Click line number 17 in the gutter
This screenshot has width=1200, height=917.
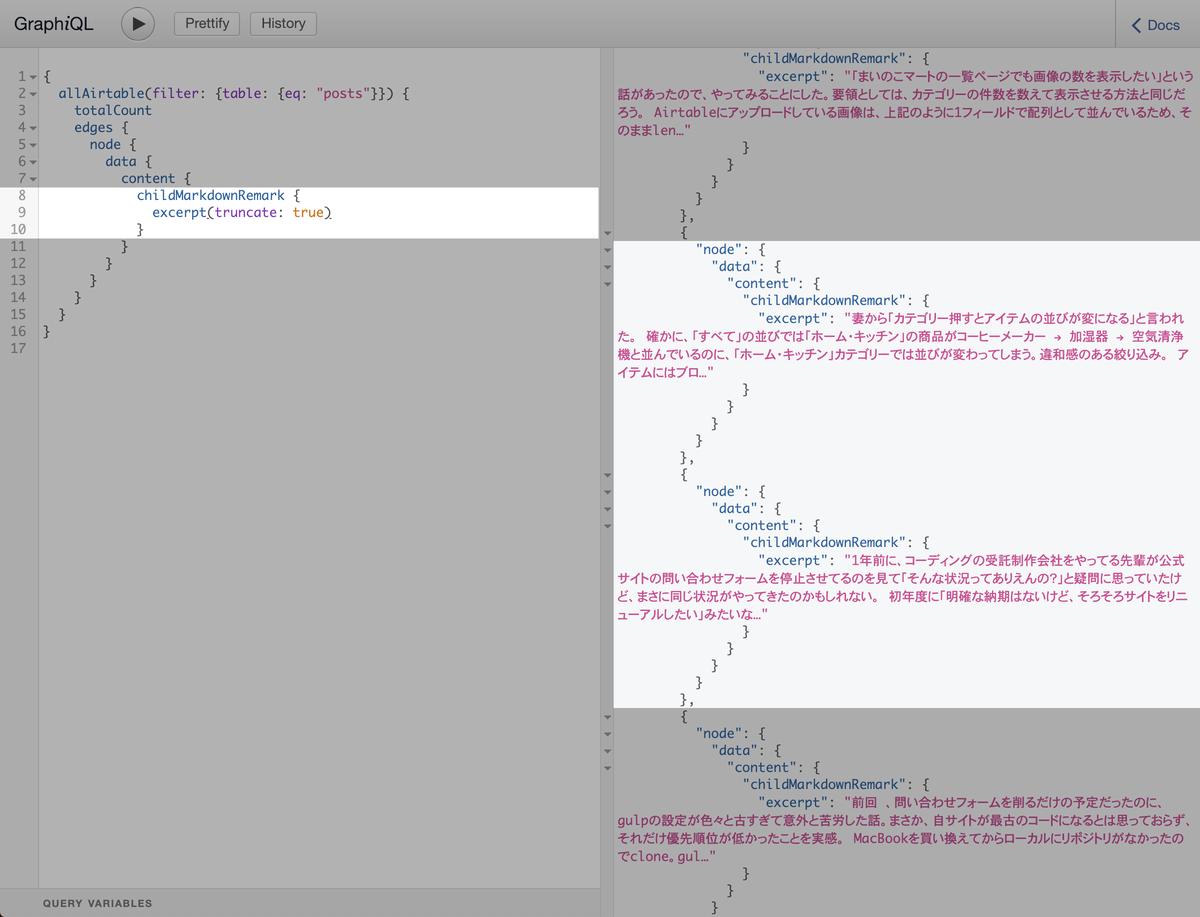[18, 348]
